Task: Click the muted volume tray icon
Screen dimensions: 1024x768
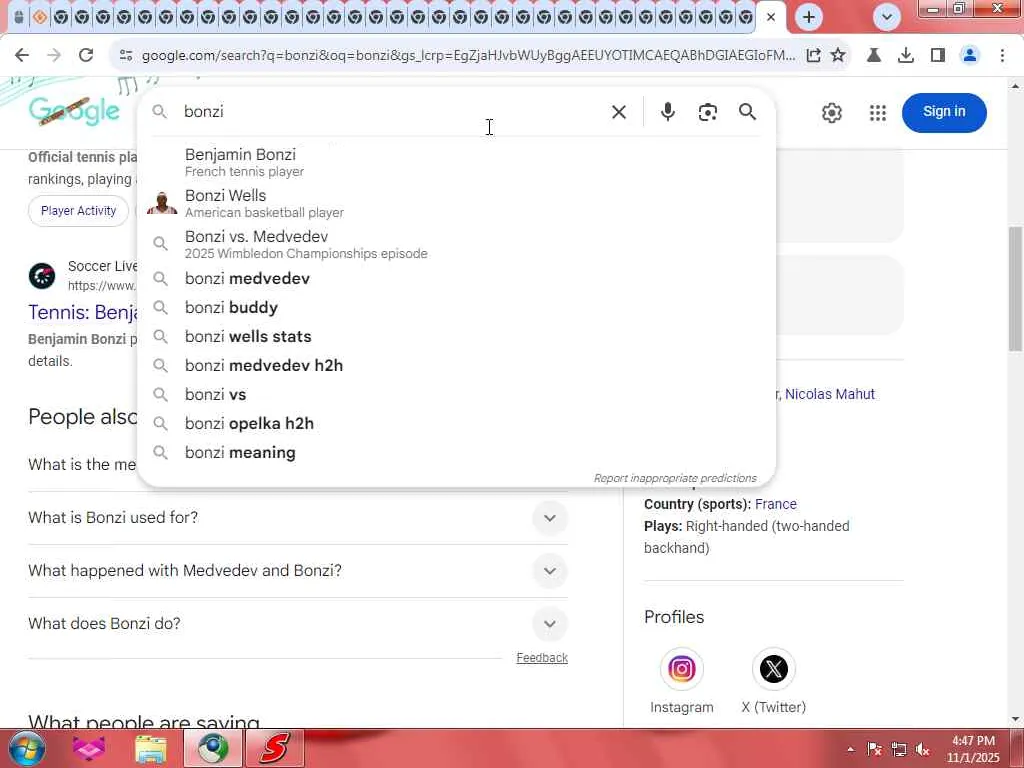Action: pos(922,749)
